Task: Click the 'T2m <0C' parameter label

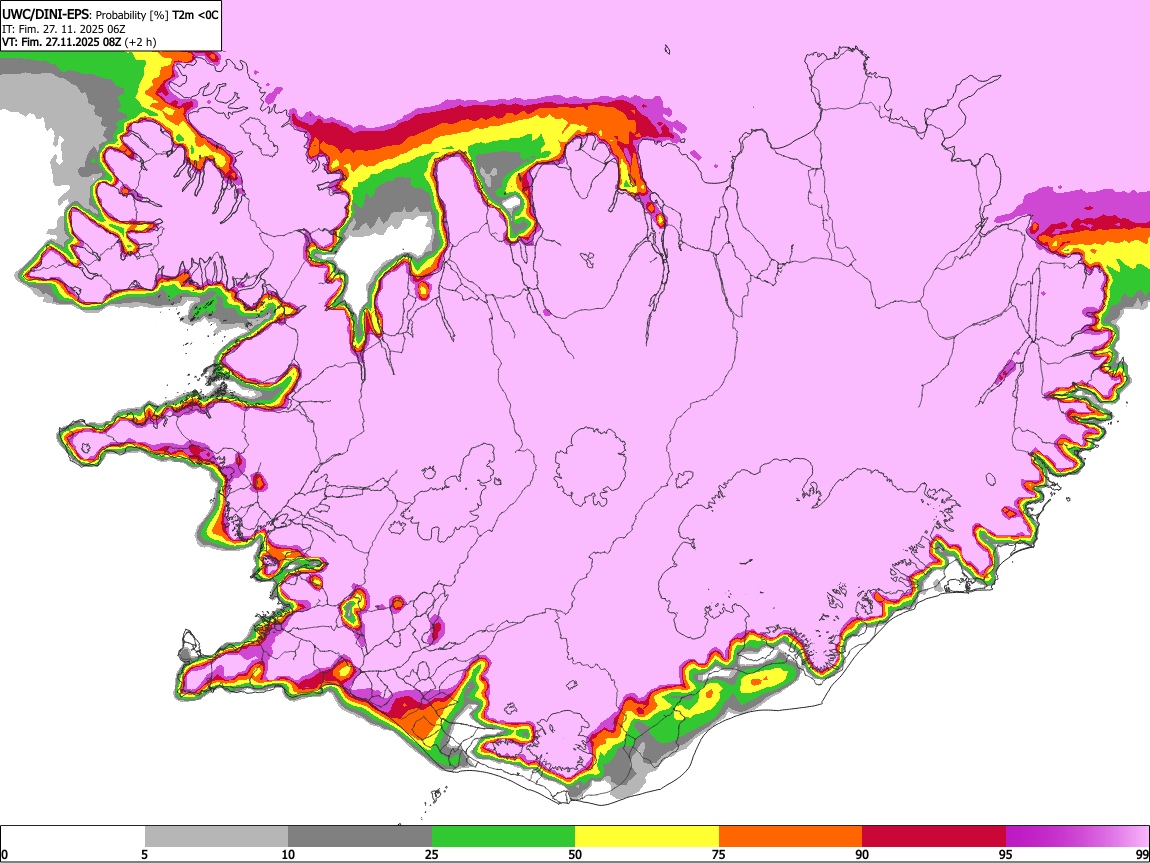Action: tap(195, 15)
